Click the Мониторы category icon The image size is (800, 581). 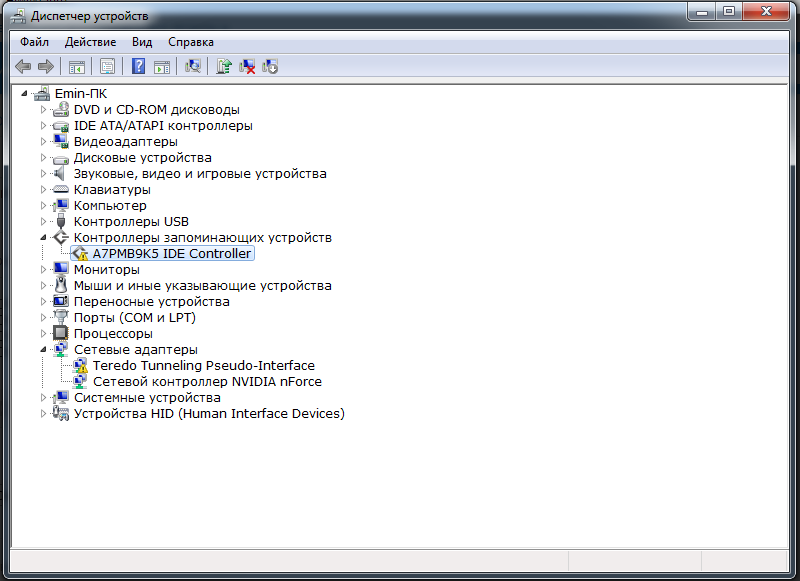pyautogui.click(x=61, y=269)
